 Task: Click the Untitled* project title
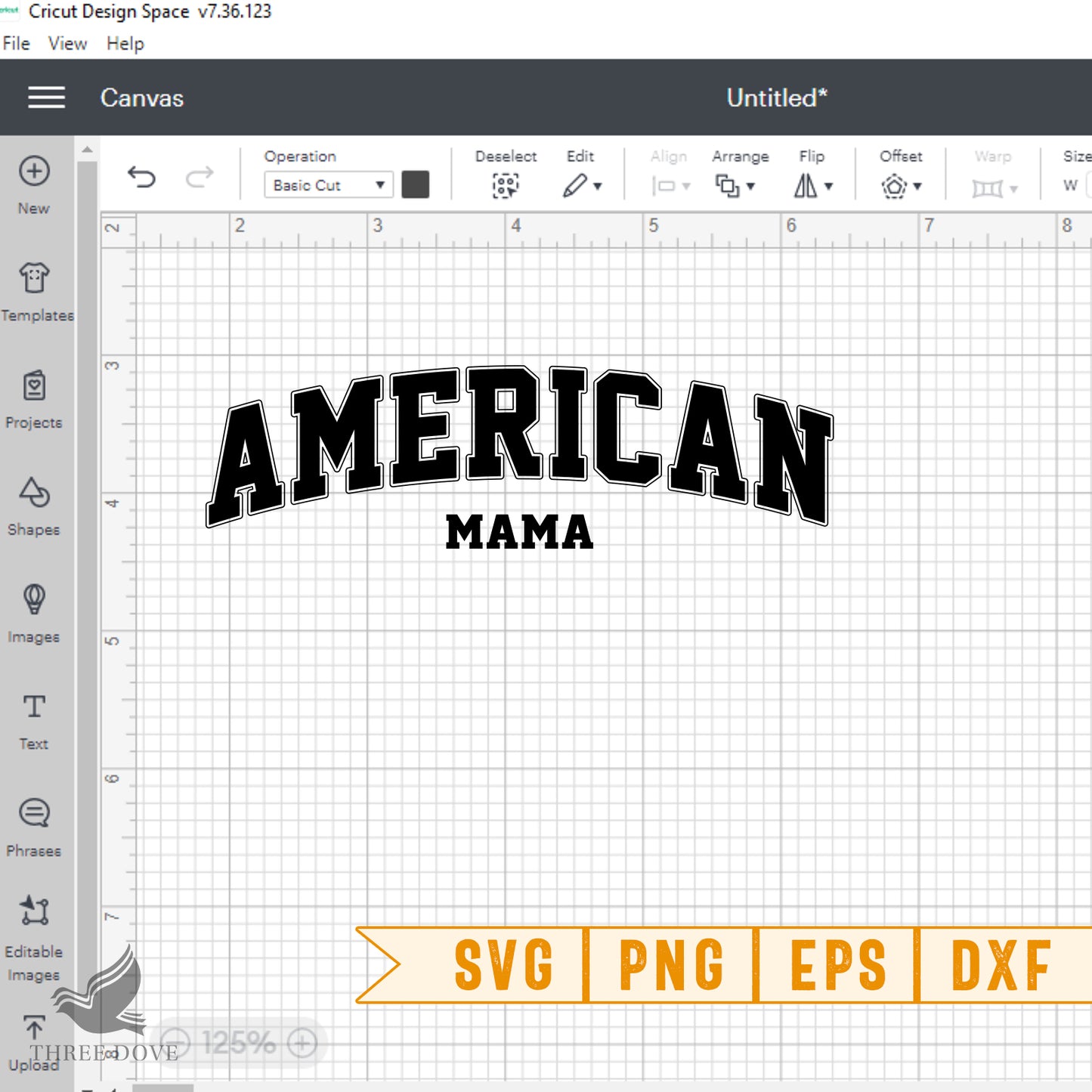[777, 97]
